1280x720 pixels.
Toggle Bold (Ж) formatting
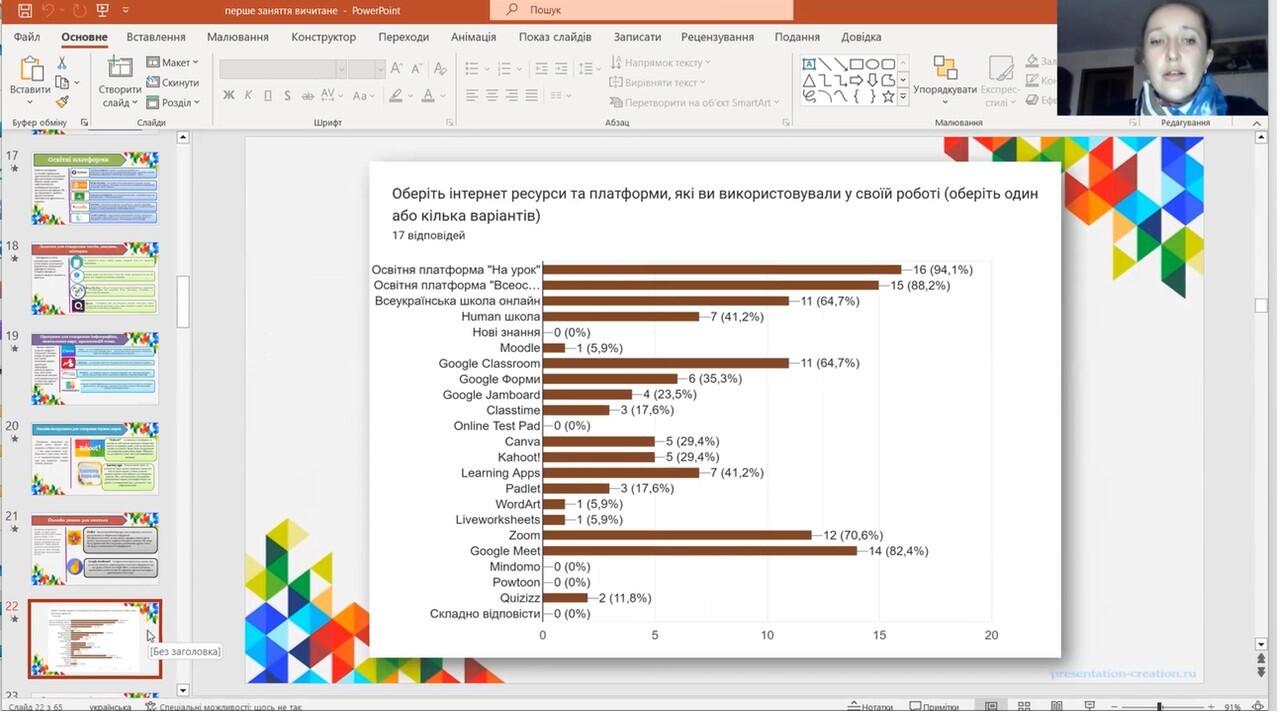click(x=229, y=96)
